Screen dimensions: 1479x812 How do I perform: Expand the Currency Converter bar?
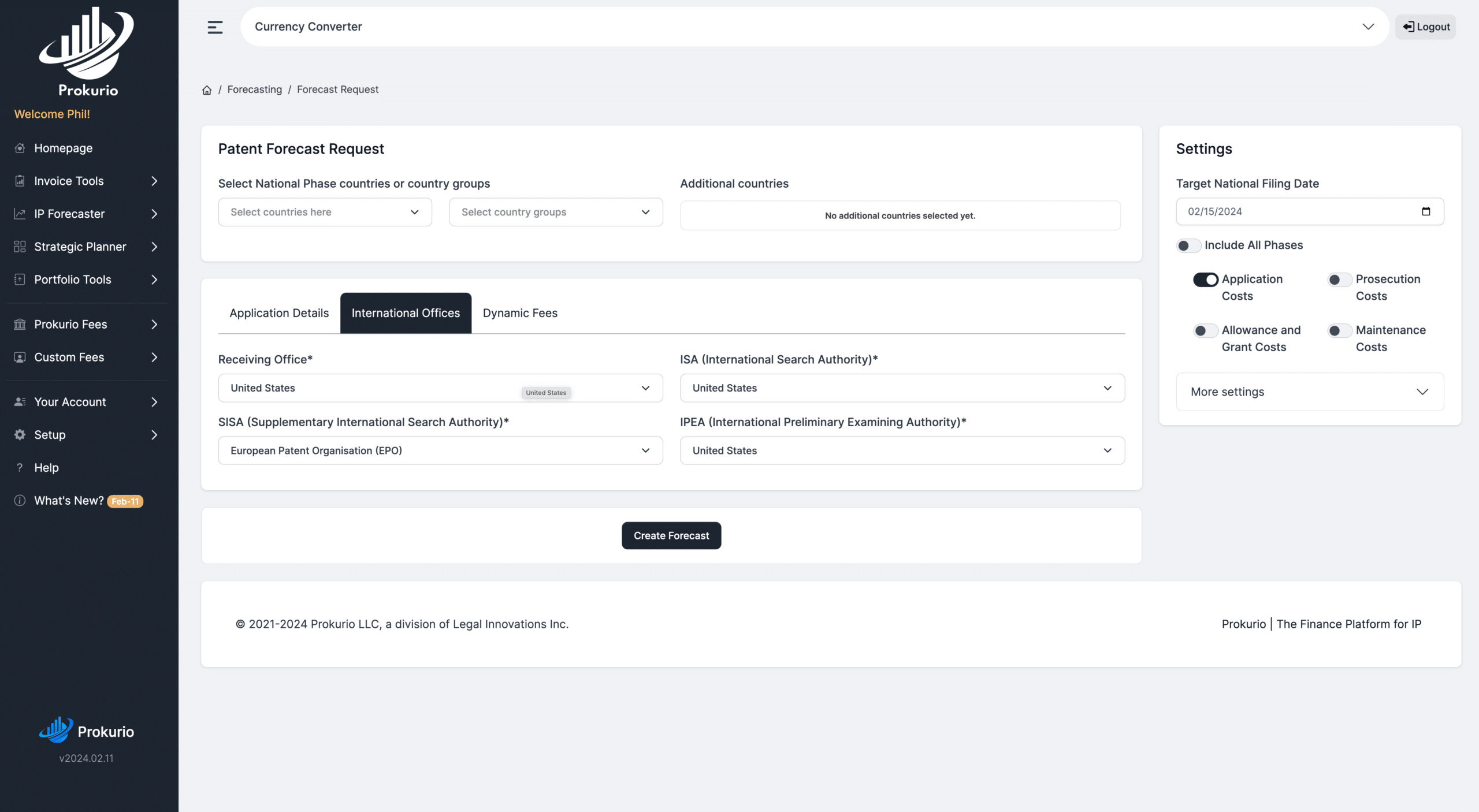pyautogui.click(x=815, y=27)
